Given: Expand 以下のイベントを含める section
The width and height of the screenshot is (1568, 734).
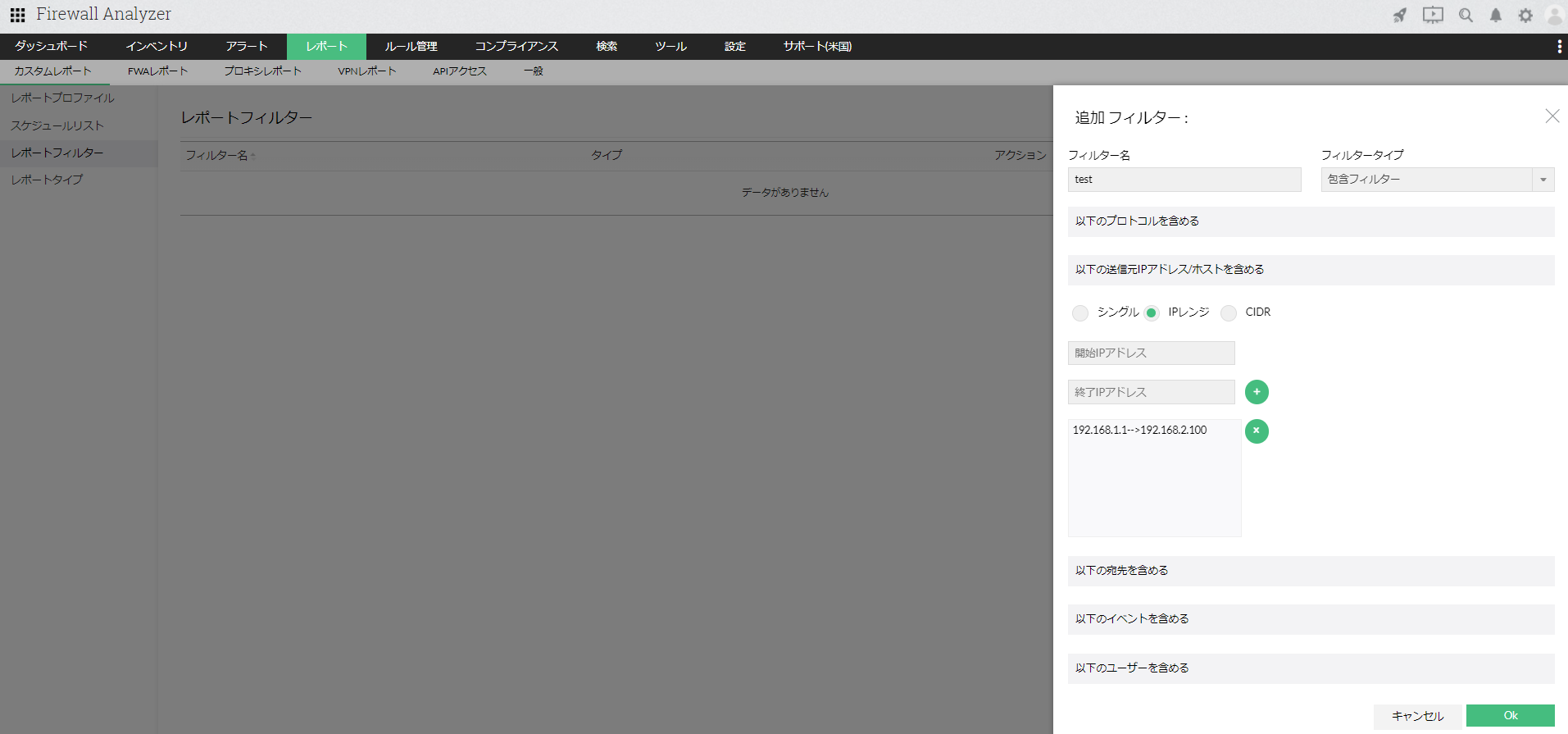Looking at the screenshot, I should click(x=1311, y=619).
